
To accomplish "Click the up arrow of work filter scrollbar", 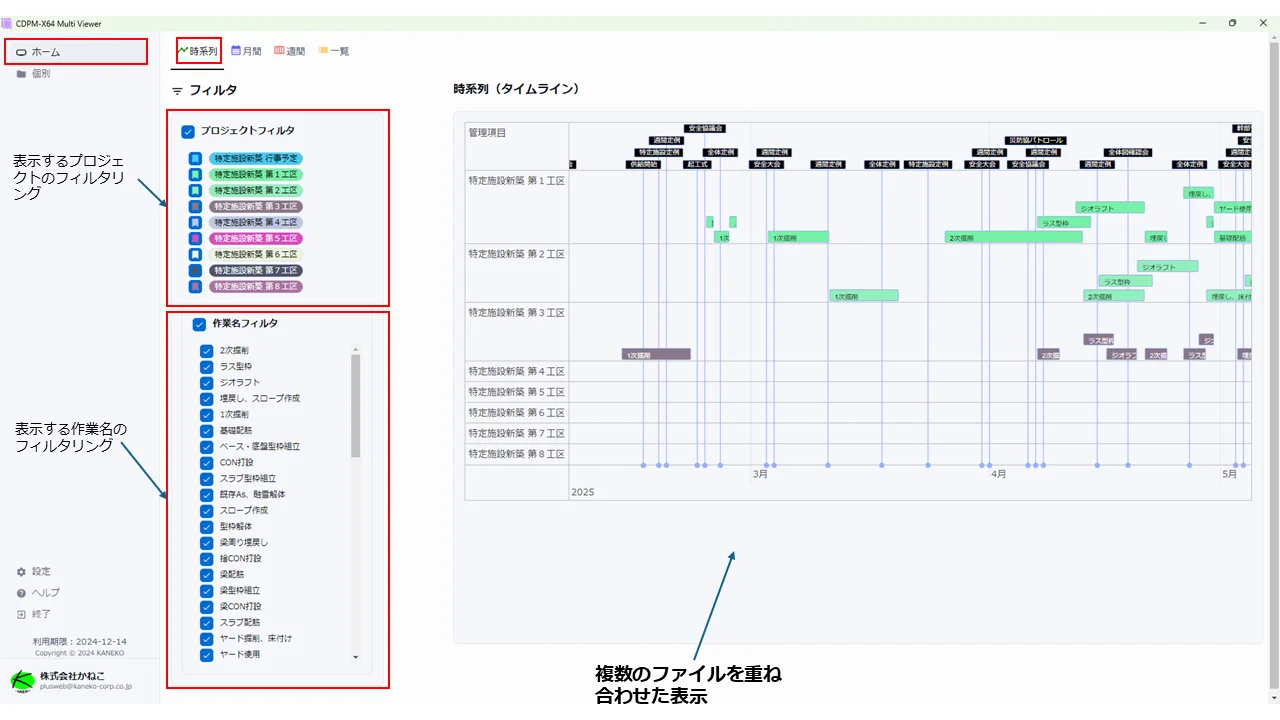I will click(355, 350).
